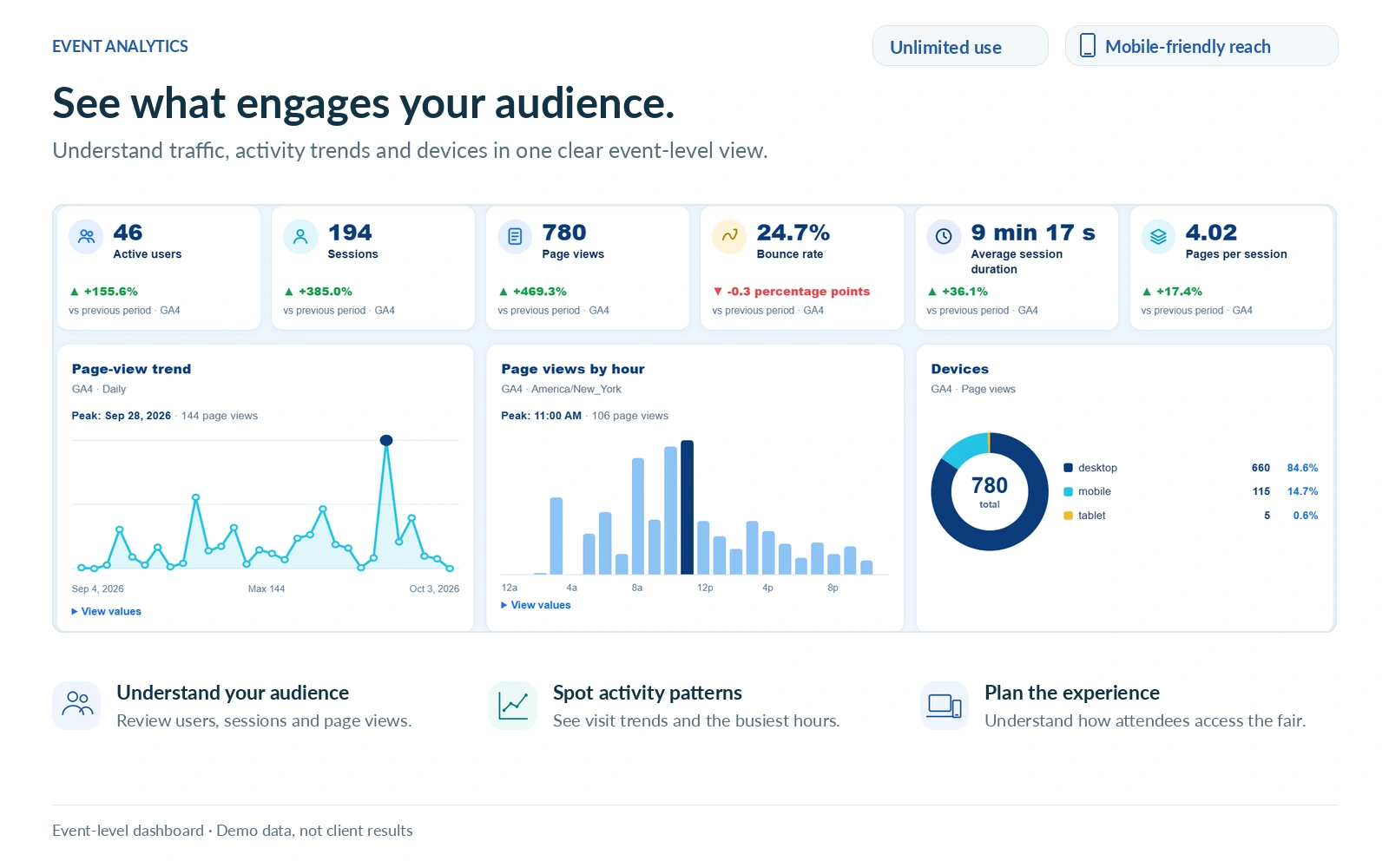Click the dark 11:00 AM peak bar
The height and width of the screenshot is (868, 1389).
tap(687, 507)
